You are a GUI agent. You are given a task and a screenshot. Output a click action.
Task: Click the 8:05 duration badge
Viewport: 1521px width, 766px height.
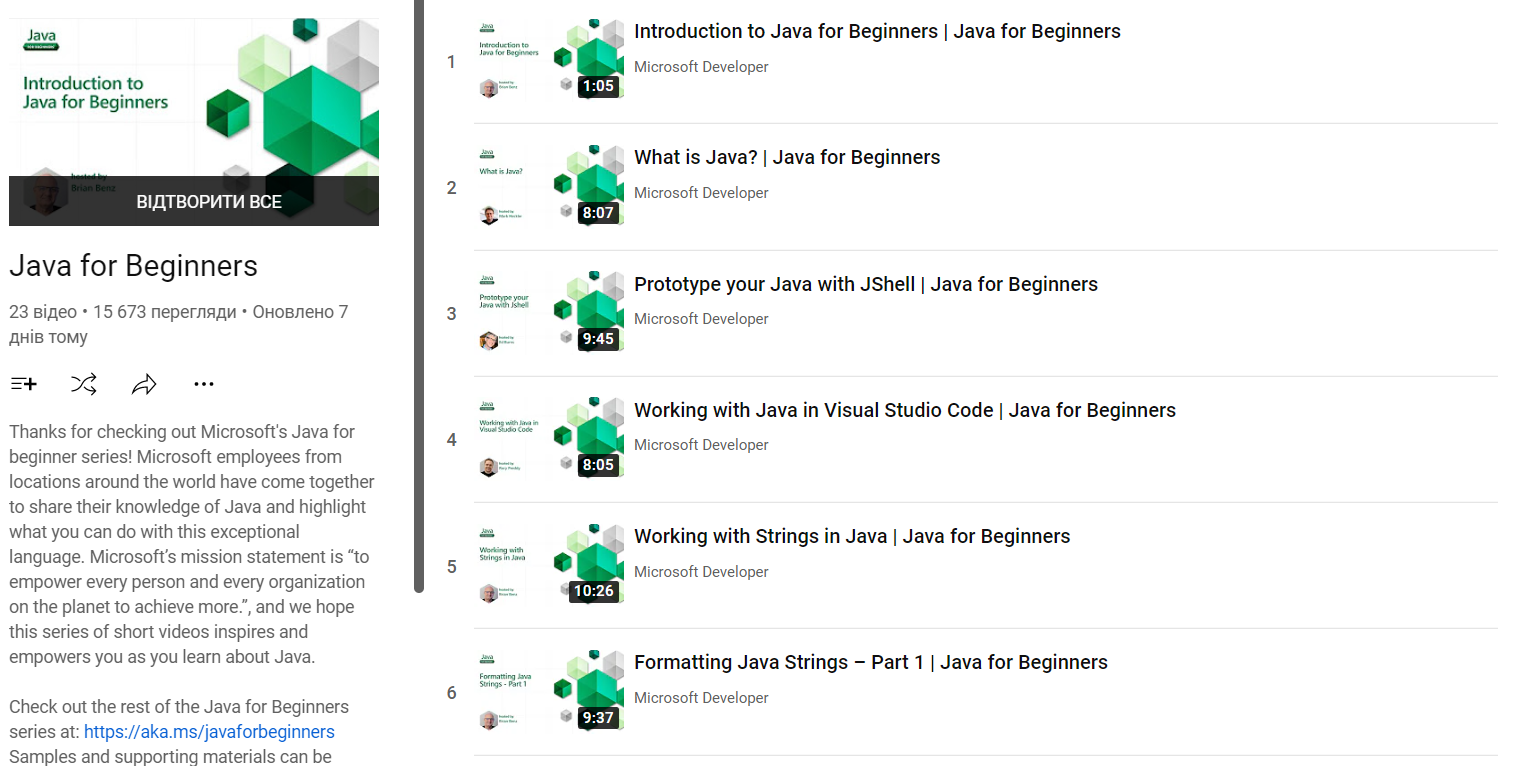click(x=598, y=465)
